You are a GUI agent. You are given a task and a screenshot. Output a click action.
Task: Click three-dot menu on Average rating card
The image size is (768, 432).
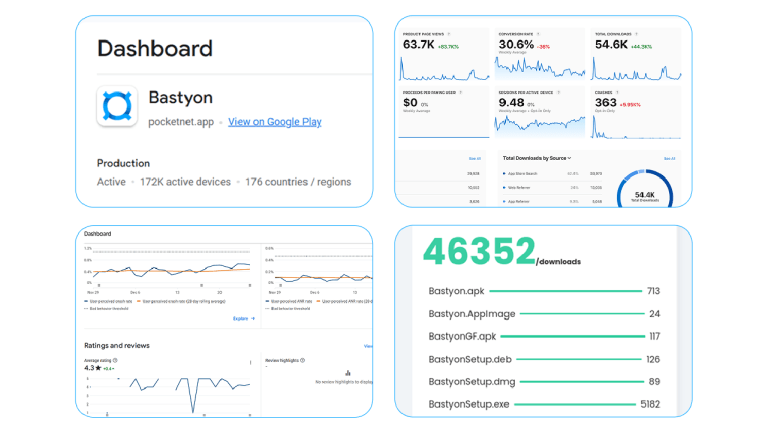[250, 361]
